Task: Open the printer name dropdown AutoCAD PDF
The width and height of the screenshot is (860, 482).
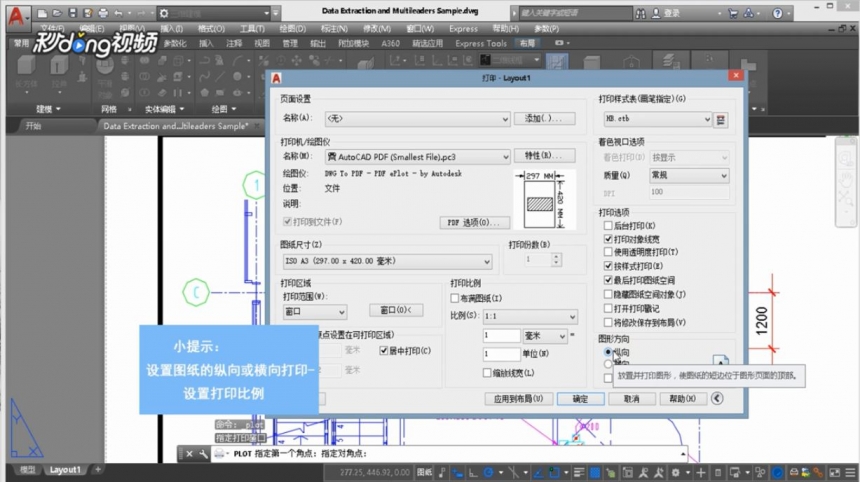Action: coord(417,157)
